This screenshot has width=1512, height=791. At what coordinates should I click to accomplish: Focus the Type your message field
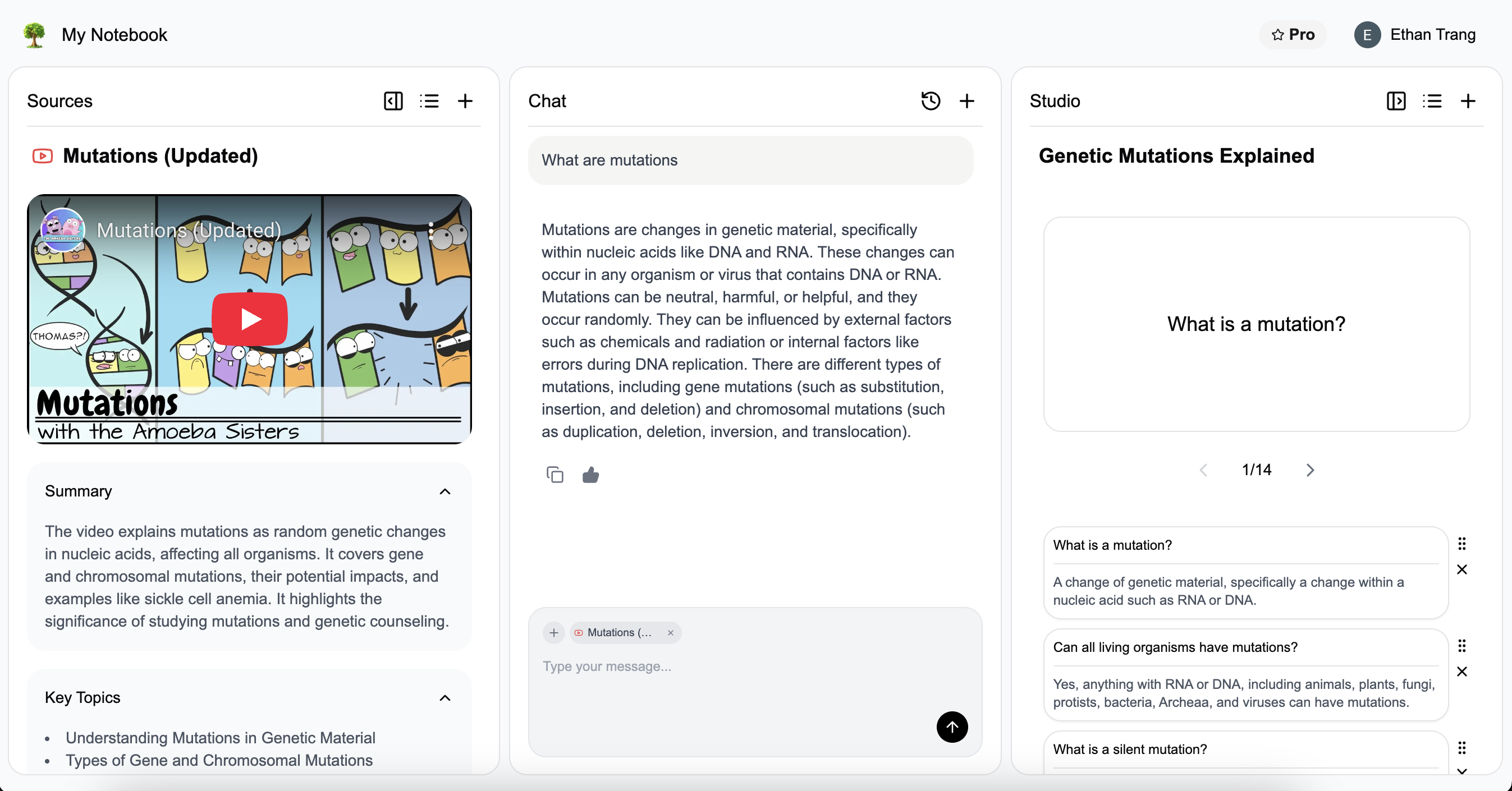coord(734,666)
